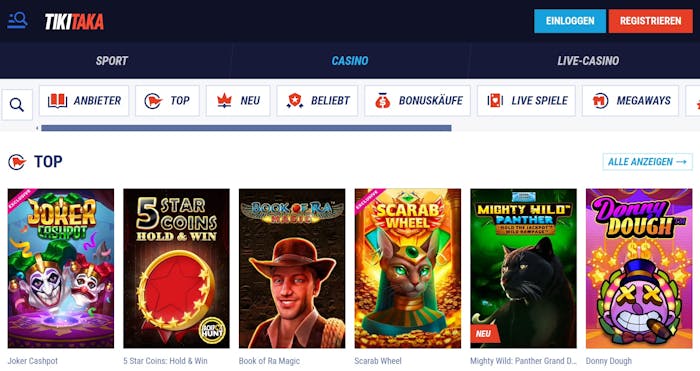
Task: Log in with the Einloggen button
Action: coord(570,21)
